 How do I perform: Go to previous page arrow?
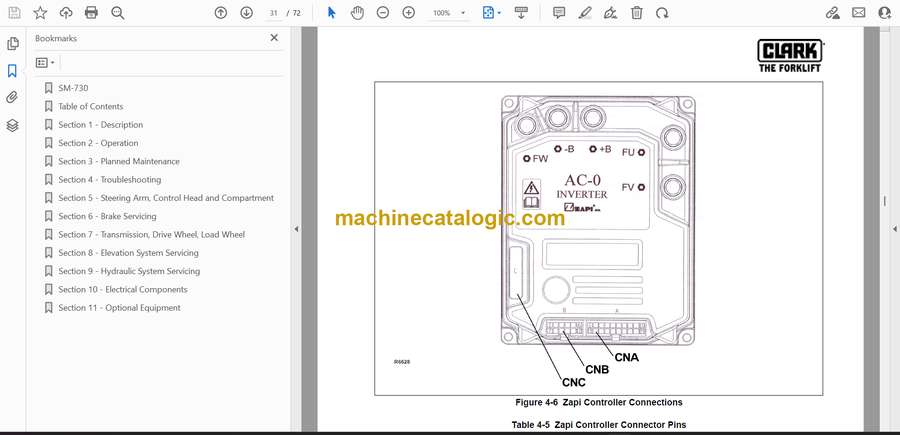click(221, 13)
